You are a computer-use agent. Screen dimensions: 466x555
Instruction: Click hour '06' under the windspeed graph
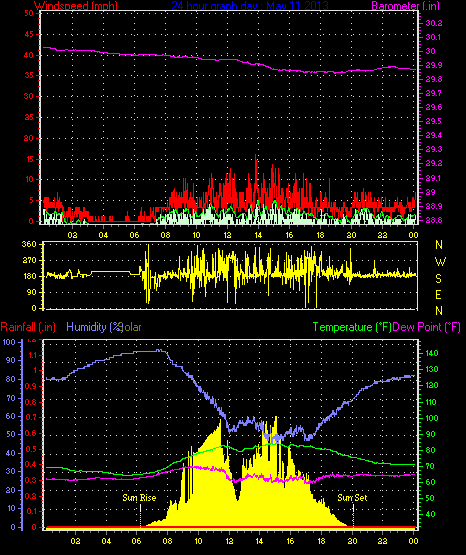134,235
